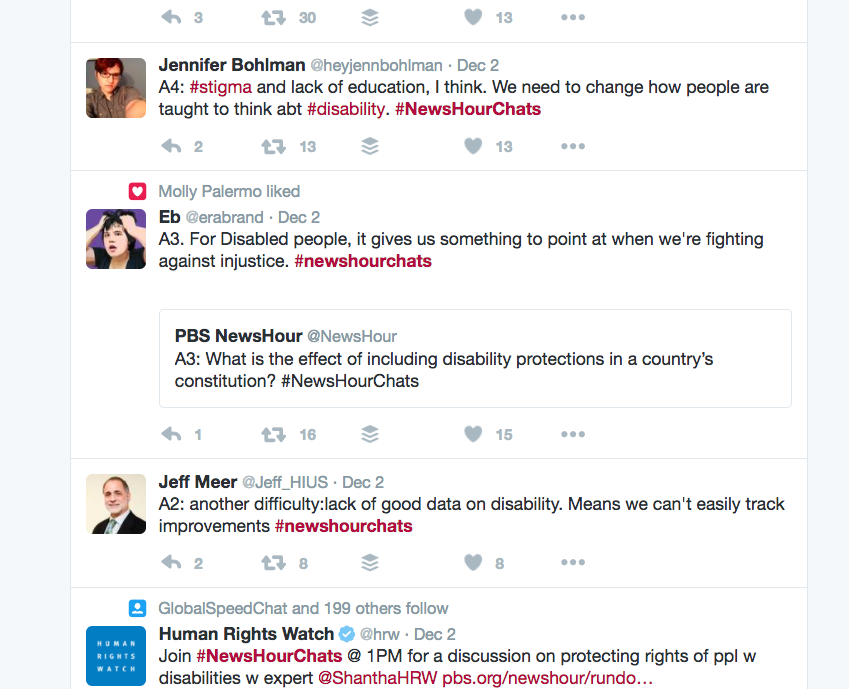This screenshot has width=849, height=689.
Task: Reply to Eb's tweet
Action: click(x=171, y=434)
